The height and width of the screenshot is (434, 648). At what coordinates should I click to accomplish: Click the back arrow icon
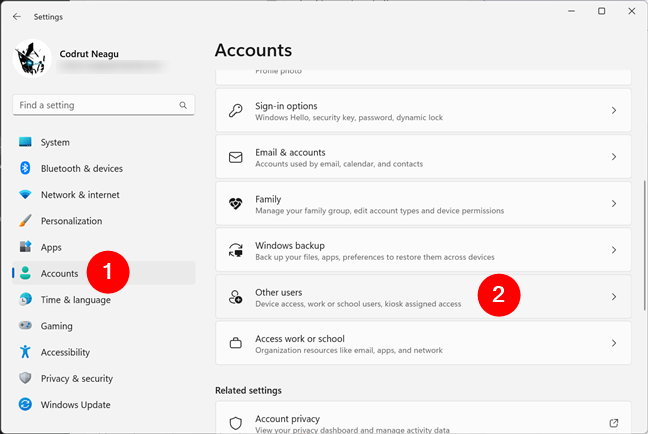[17, 17]
